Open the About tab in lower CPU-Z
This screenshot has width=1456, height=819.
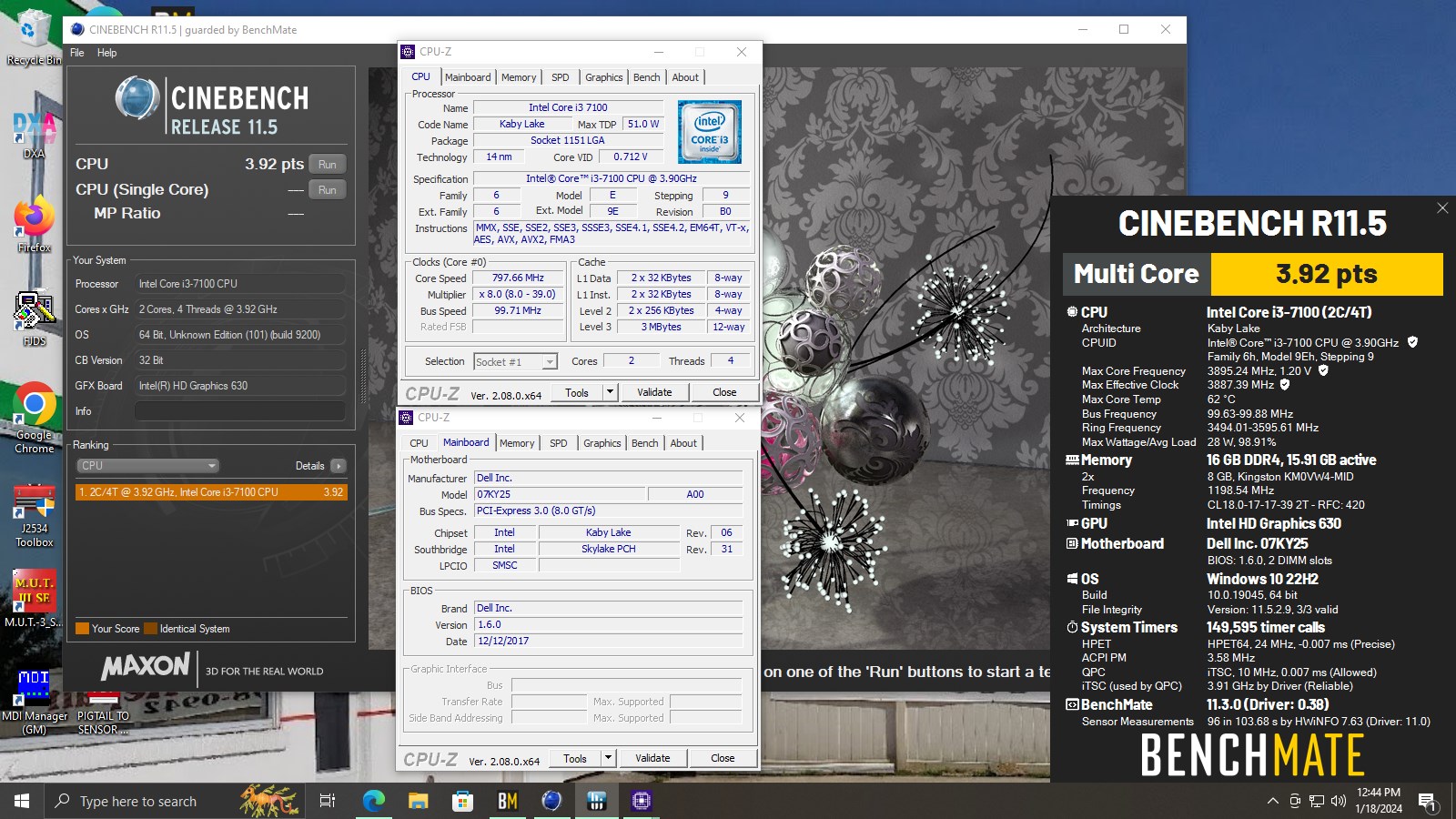pos(684,443)
